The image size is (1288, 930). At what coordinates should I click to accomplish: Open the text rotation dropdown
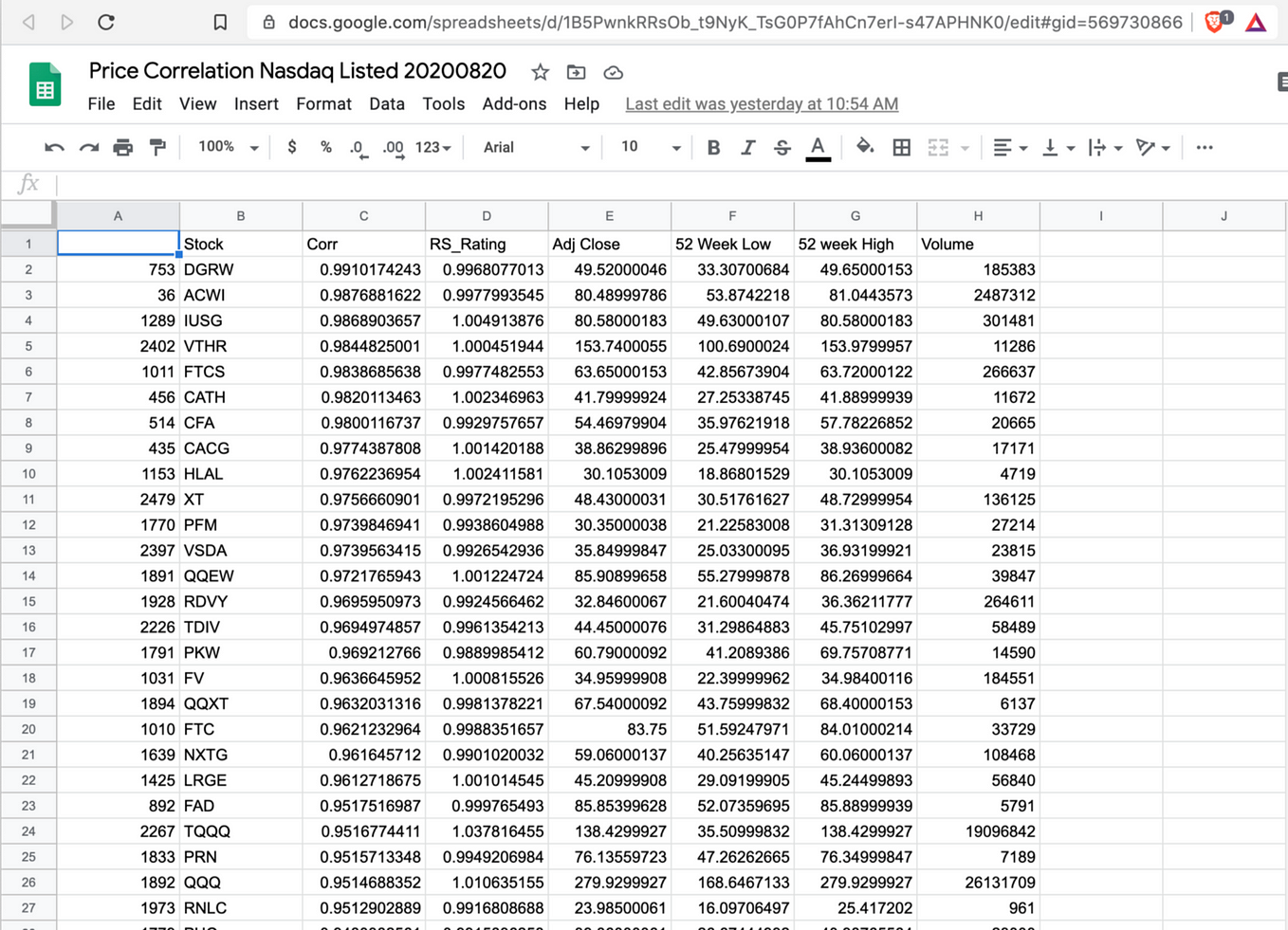[x=1152, y=147]
